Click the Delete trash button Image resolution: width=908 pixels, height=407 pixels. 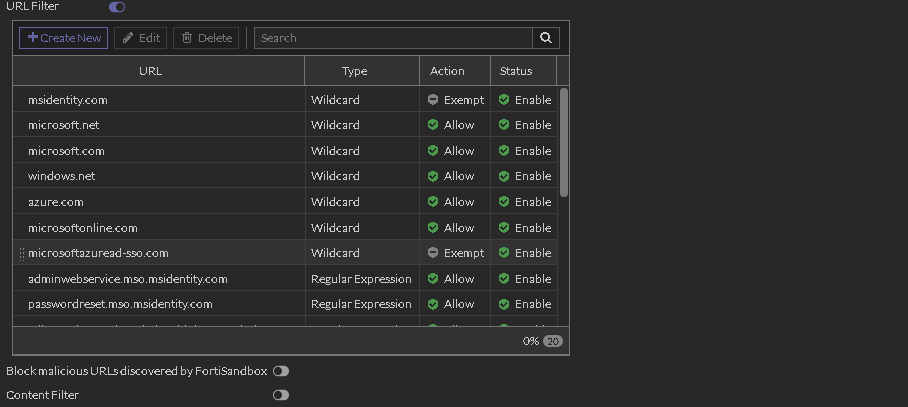pyautogui.click(x=205, y=38)
